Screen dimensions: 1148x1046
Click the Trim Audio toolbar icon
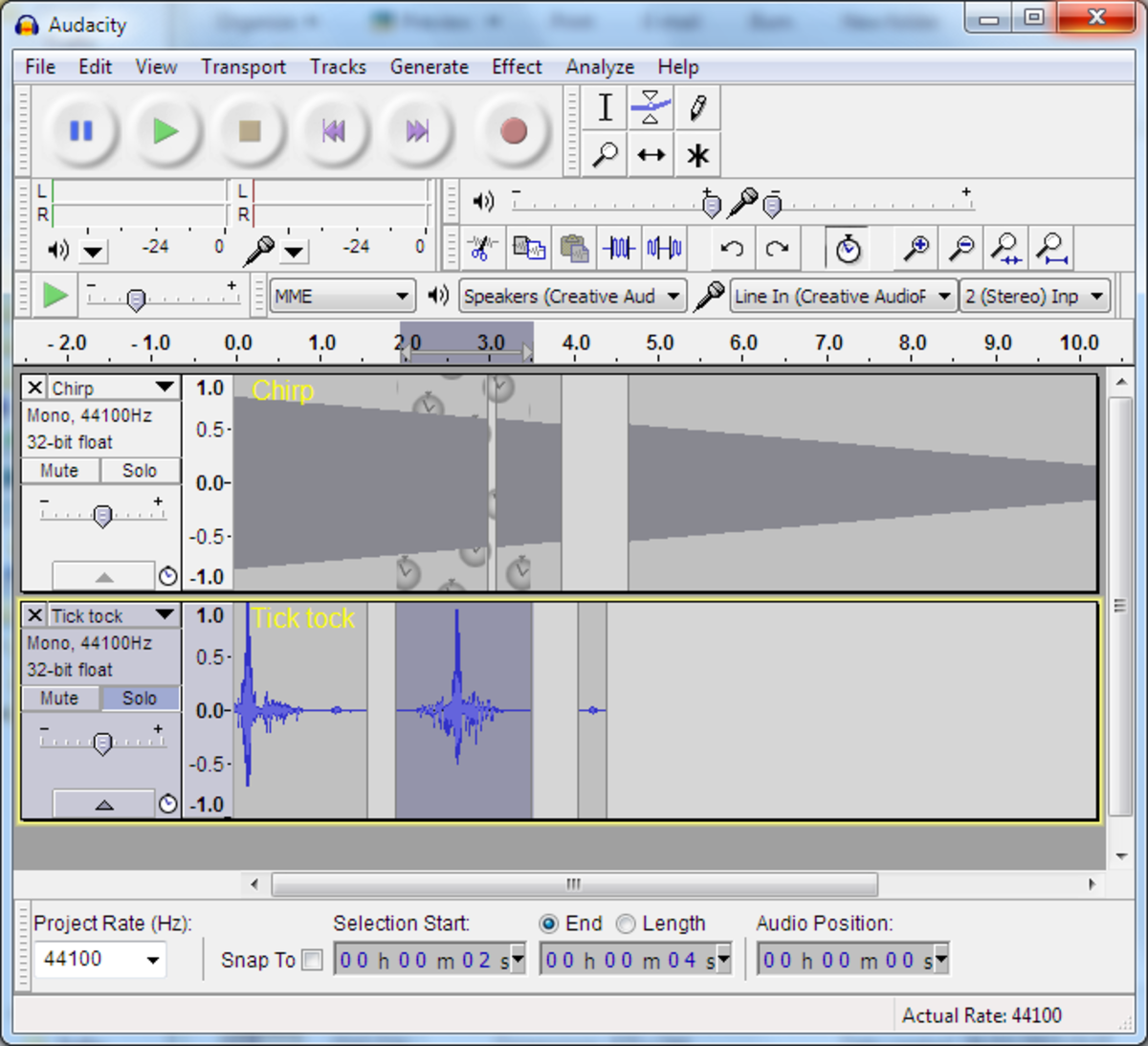(617, 248)
